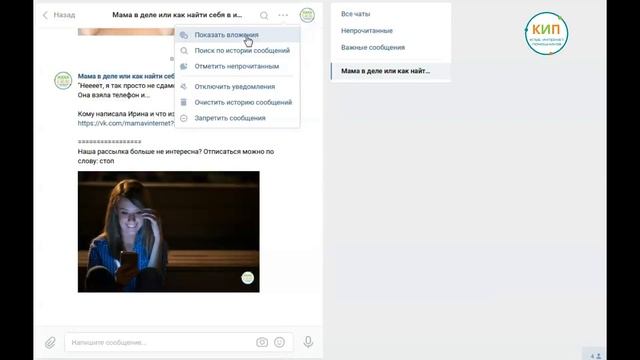Viewport: 640px width, 360px height.
Task: Open community avatar in chat header
Action: [307, 15]
